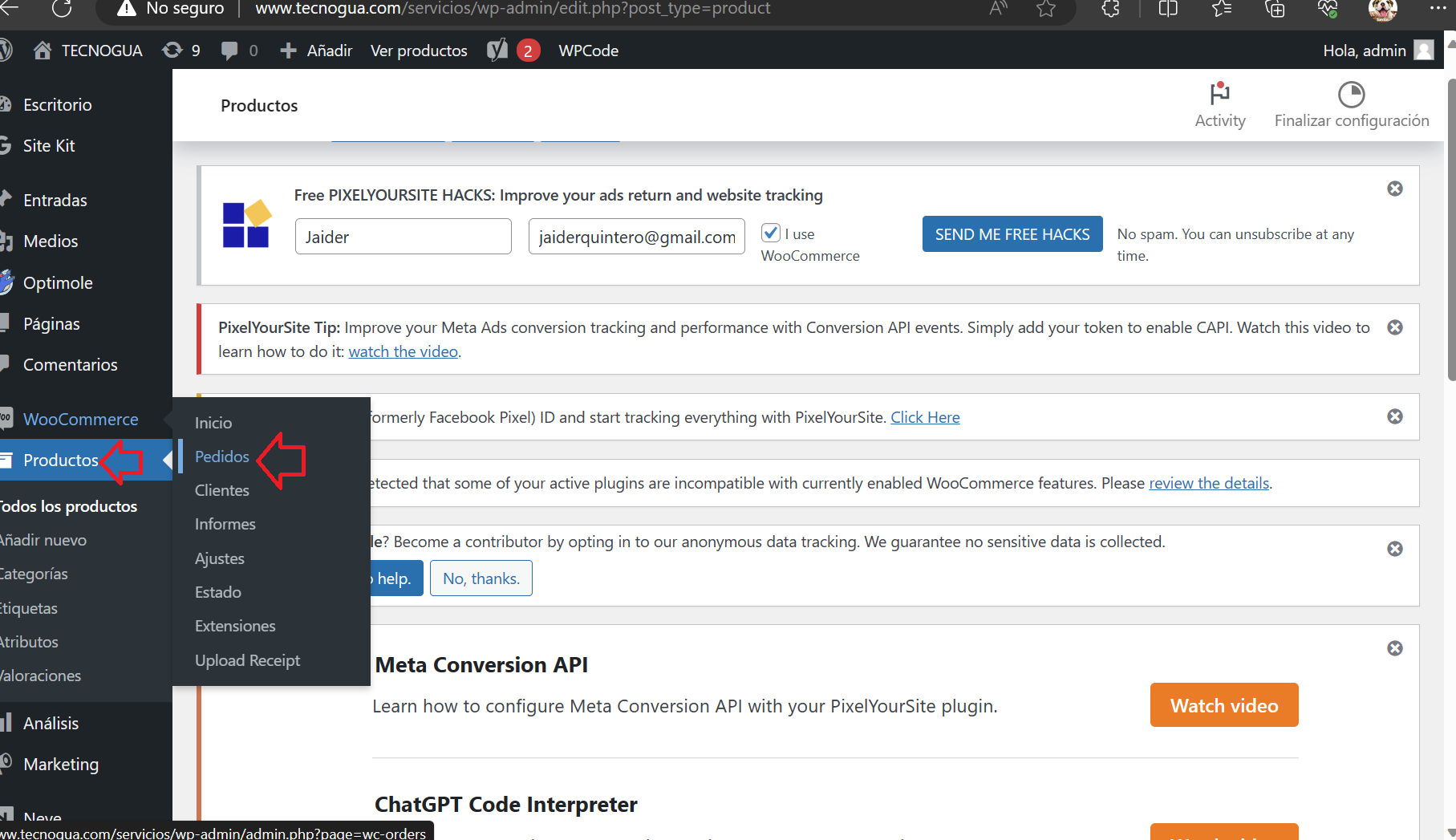Click the email input field
The image size is (1456, 840).
point(637,237)
